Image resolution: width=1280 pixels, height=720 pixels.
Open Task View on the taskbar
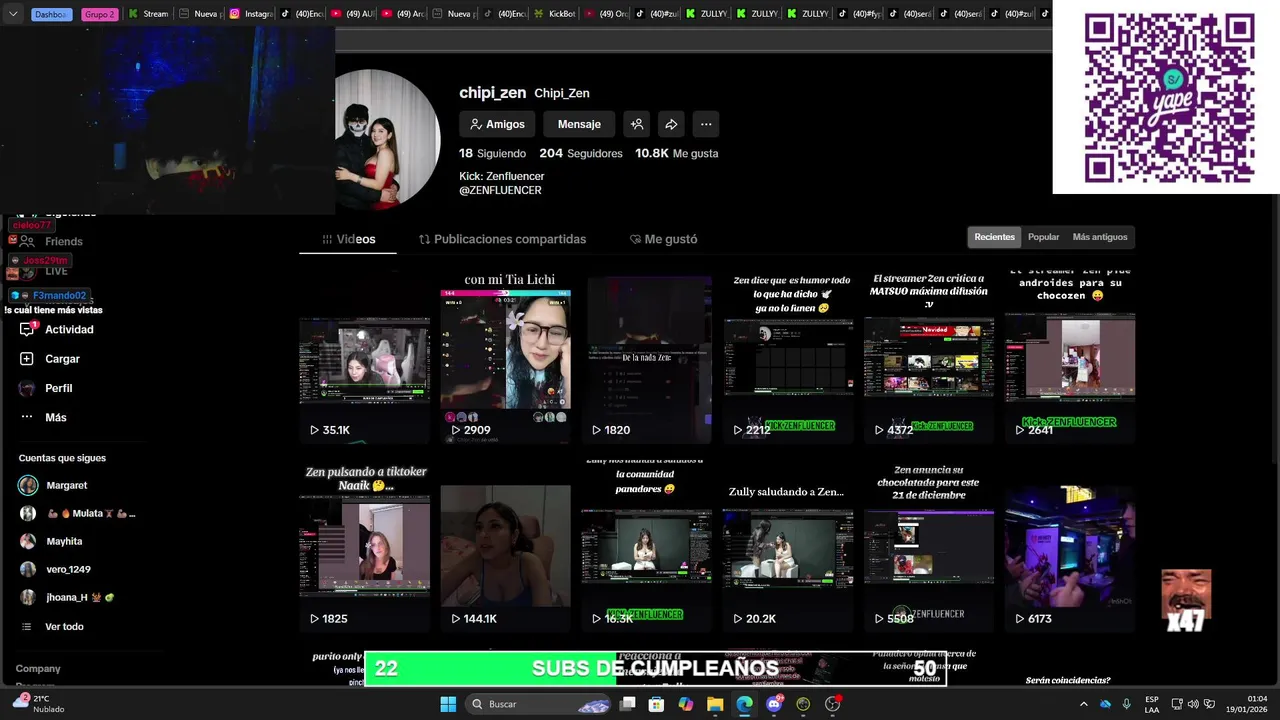tap(628, 704)
